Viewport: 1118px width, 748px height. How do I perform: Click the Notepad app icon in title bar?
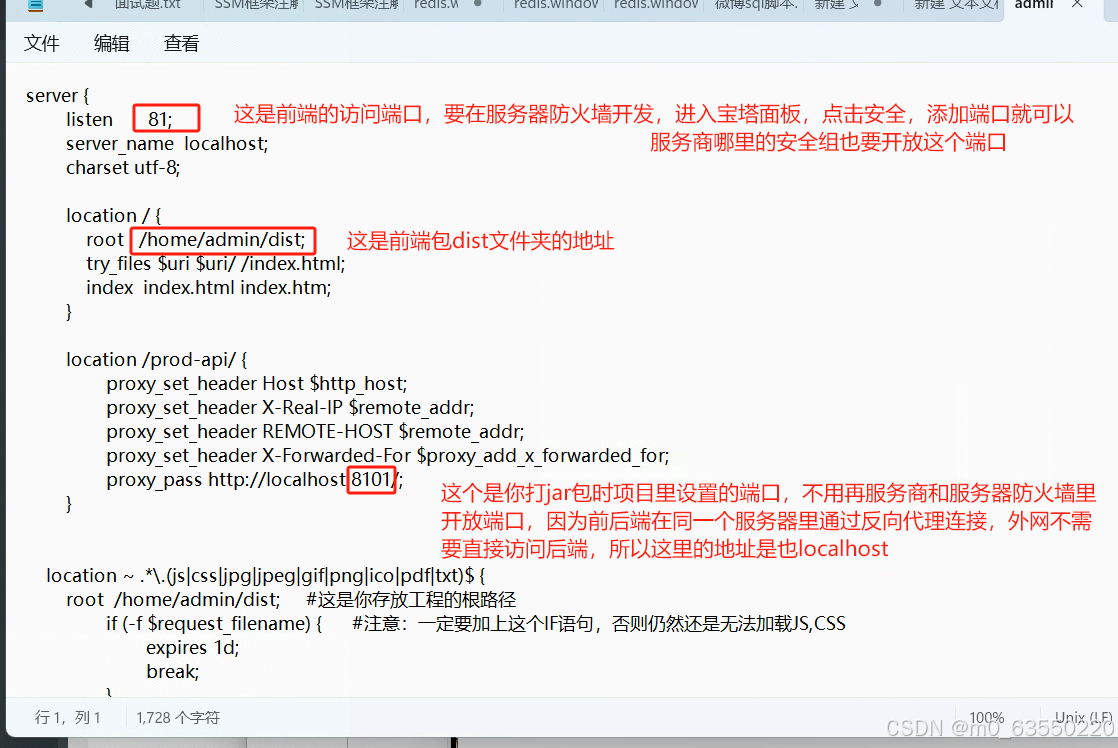[36, 4]
